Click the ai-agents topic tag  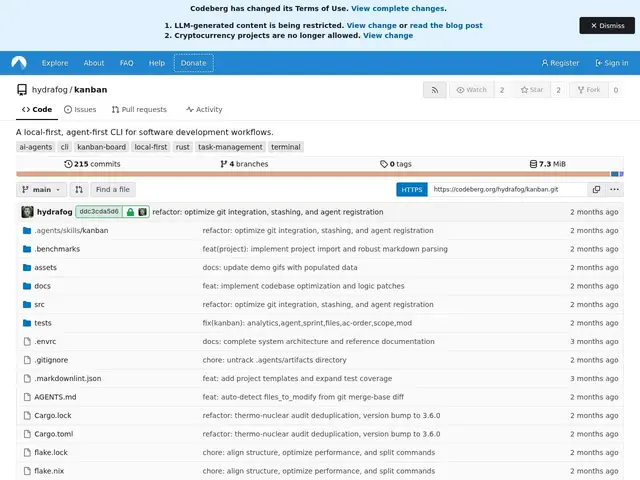pyautogui.click(x=36, y=147)
